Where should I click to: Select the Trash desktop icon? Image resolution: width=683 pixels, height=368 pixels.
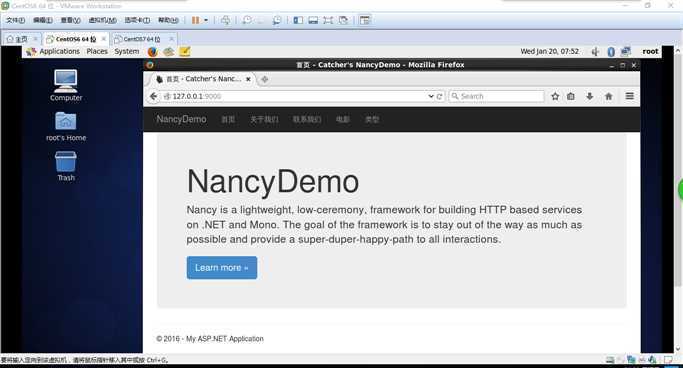click(x=66, y=166)
